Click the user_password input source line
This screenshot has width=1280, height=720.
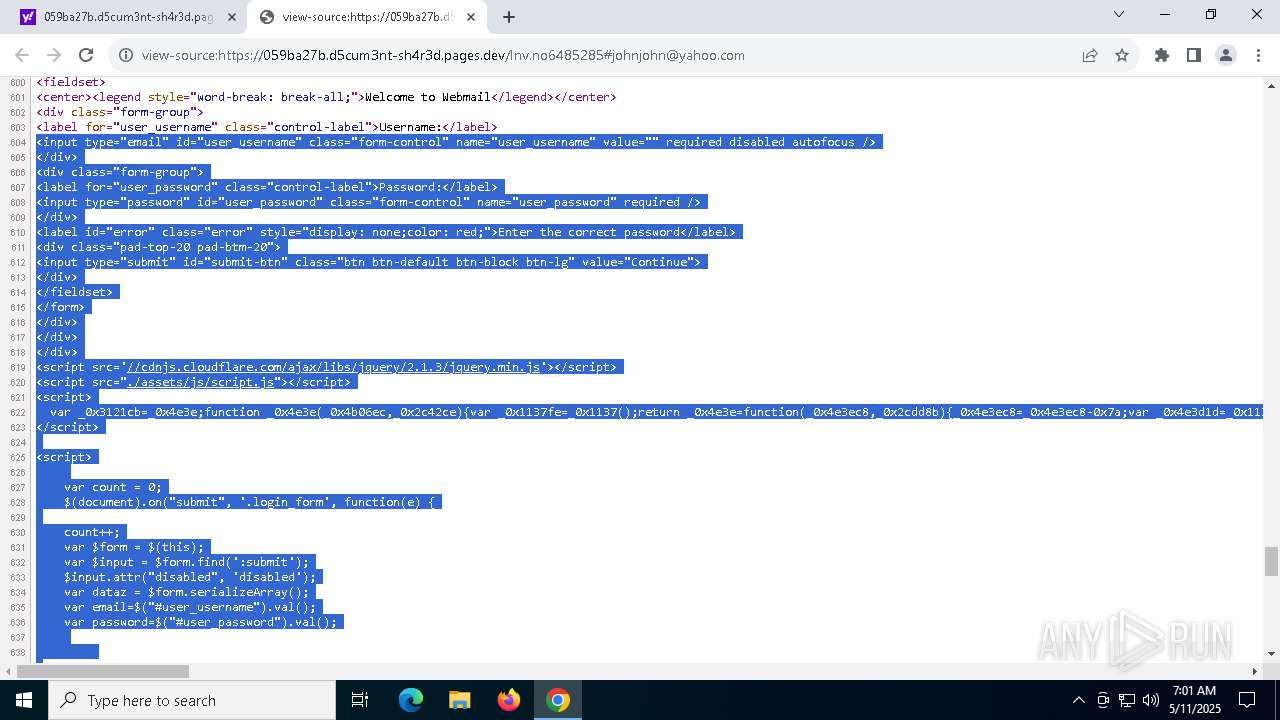[369, 202]
